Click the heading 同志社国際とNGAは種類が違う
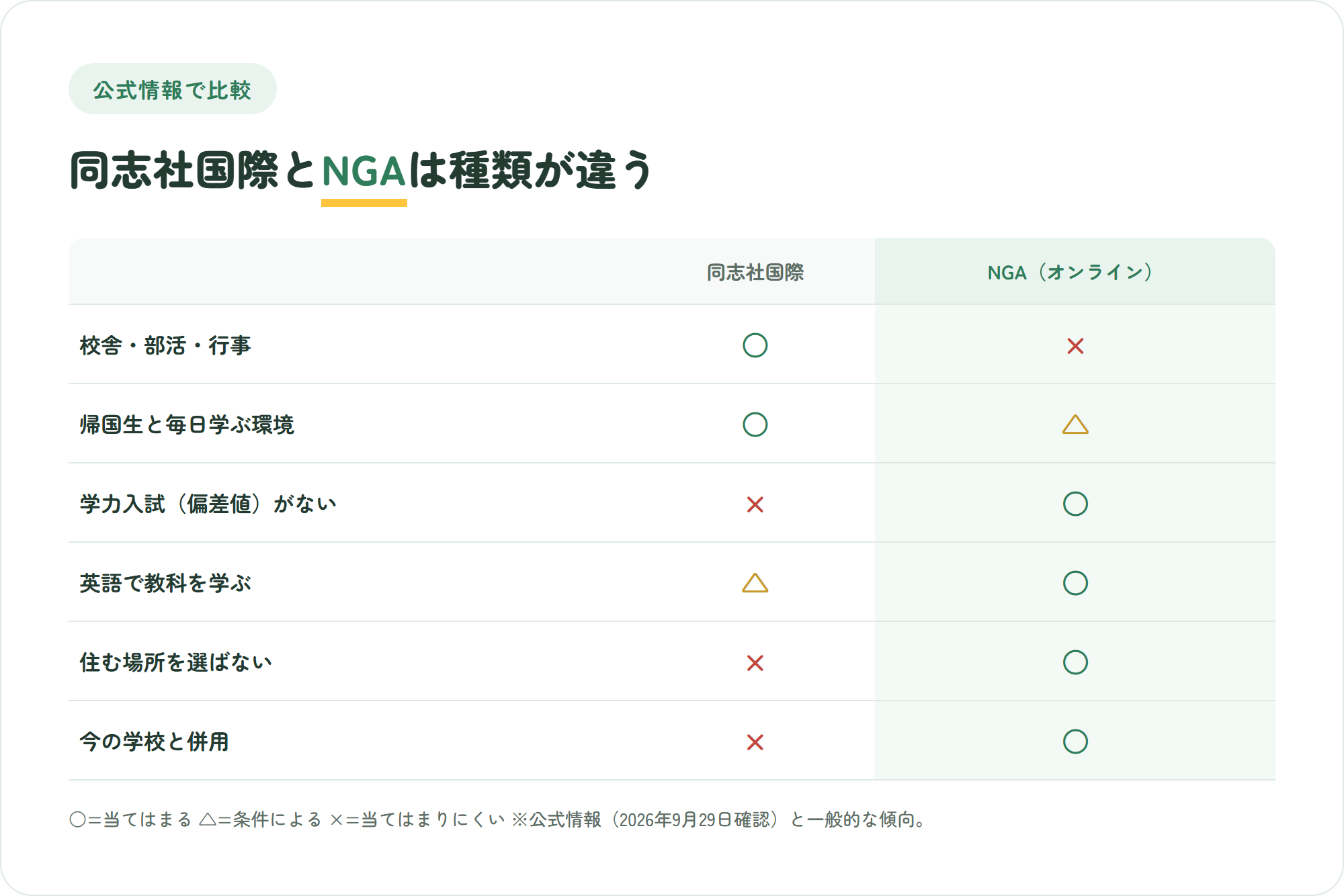Screen dimensions: 1344x896 [361, 170]
